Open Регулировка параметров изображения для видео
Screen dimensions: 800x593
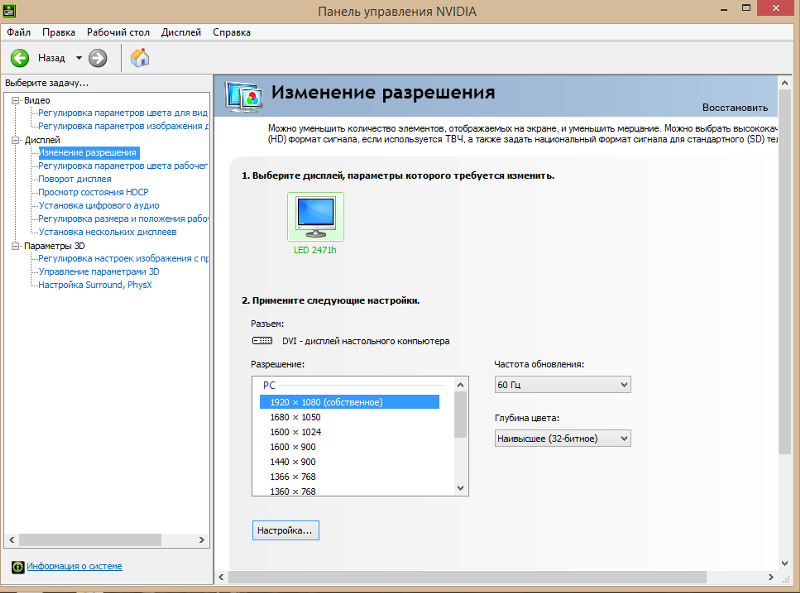[123, 126]
